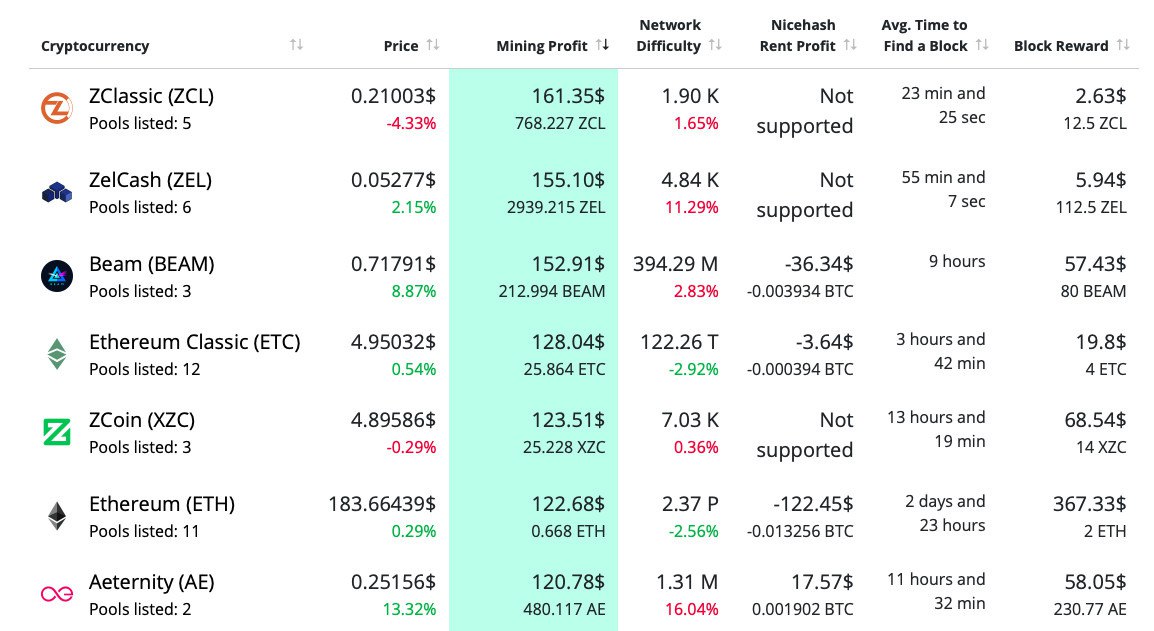
Task: Sort table by Cryptocurrency name arrows
Action: pos(296,45)
